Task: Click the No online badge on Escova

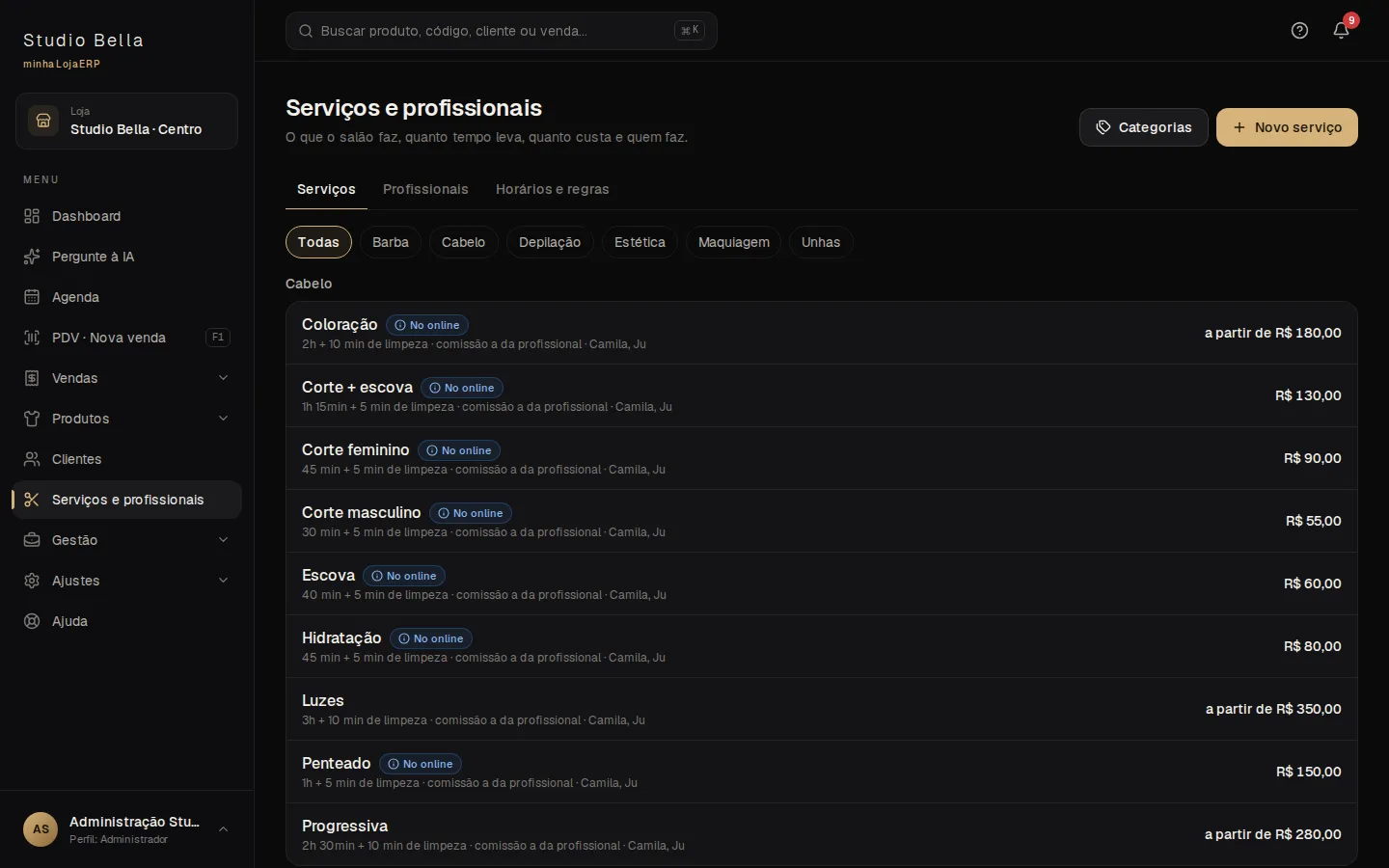Action: [x=404, y=576]
